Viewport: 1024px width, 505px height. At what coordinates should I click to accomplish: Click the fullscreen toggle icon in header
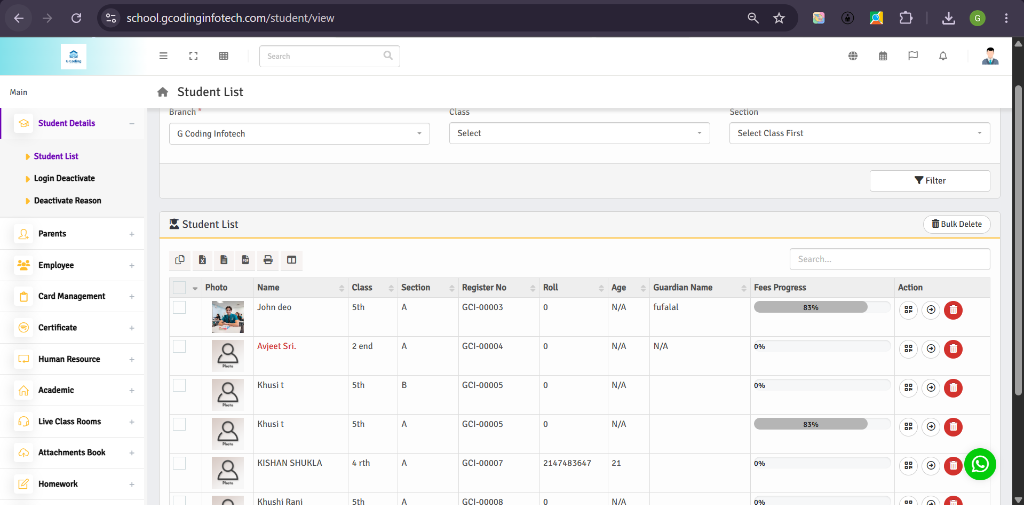tap(193, 56)
